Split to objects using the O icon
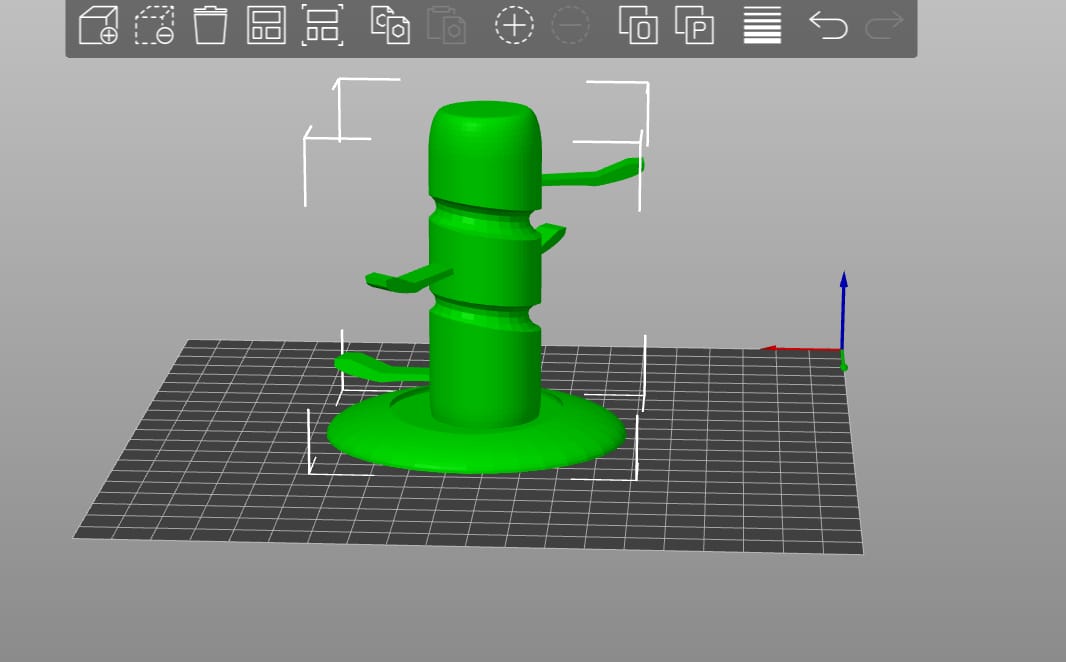The height and width of the screenshot is (662, 1066). [638, 25]
